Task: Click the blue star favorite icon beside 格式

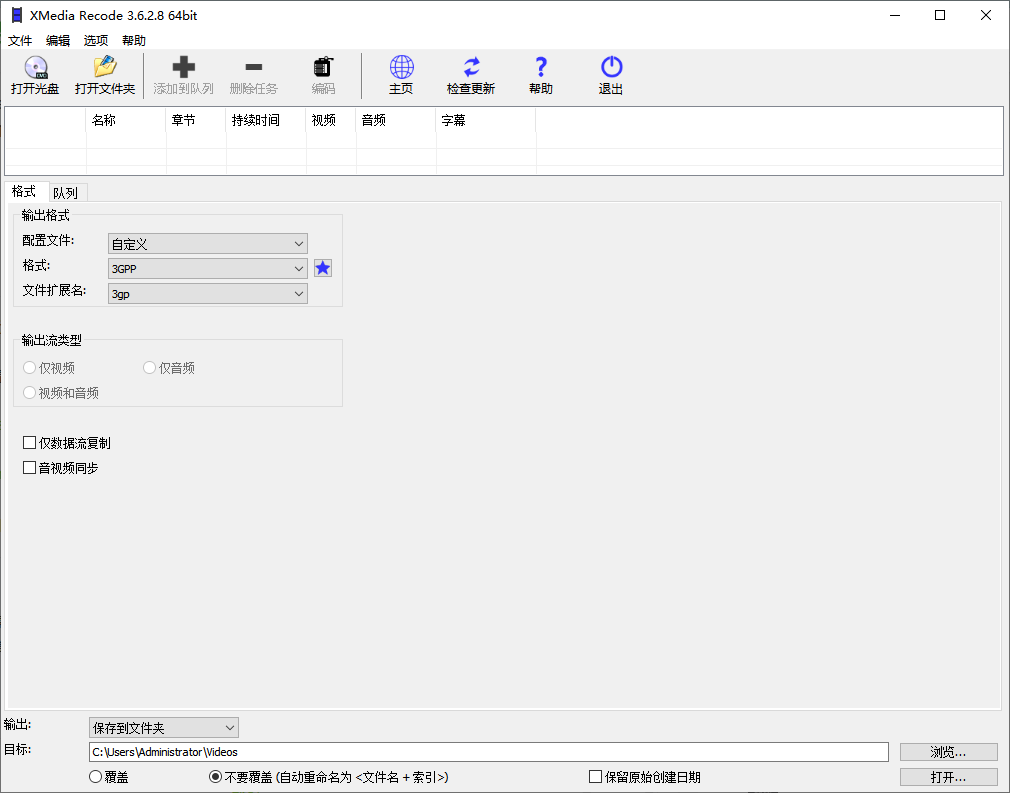Action: click(322, 268)
